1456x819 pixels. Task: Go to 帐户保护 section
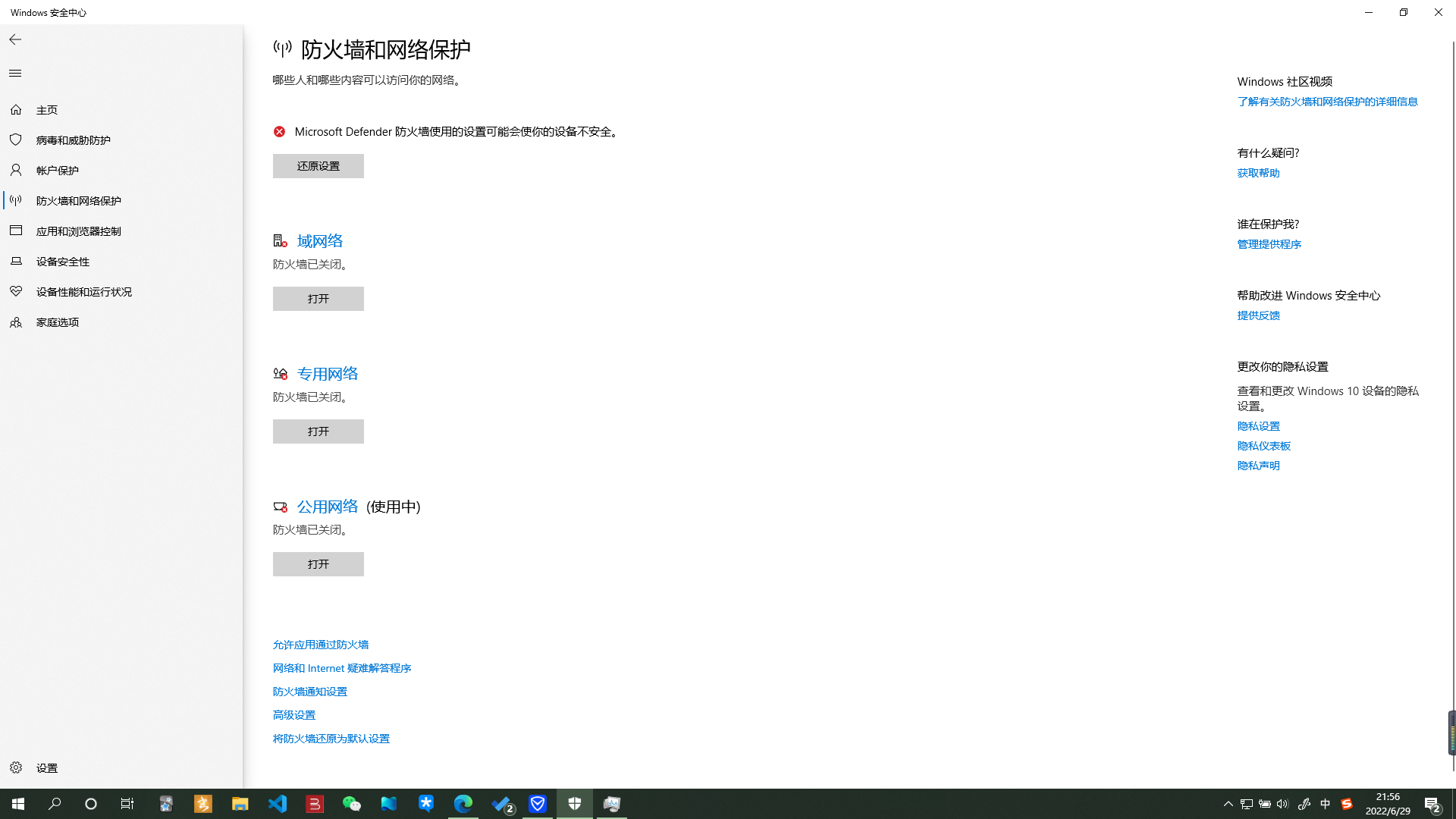(121, 171)
